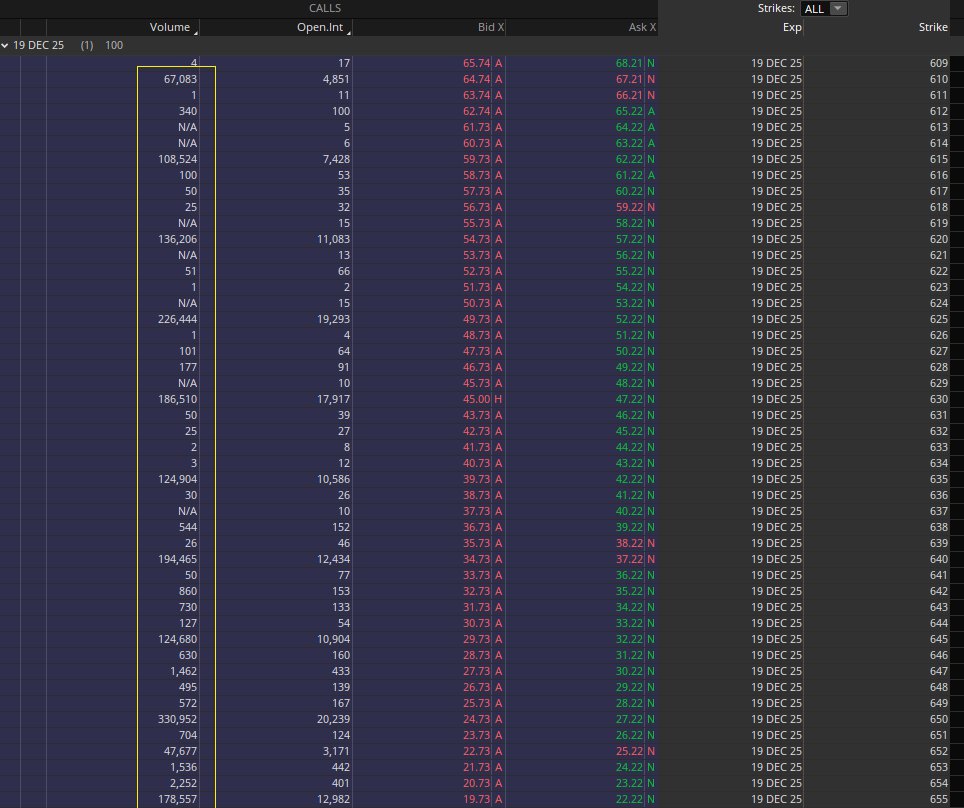Click the 45.00 H bid at strike 630
964x808 pixels.
pos(480,399)
